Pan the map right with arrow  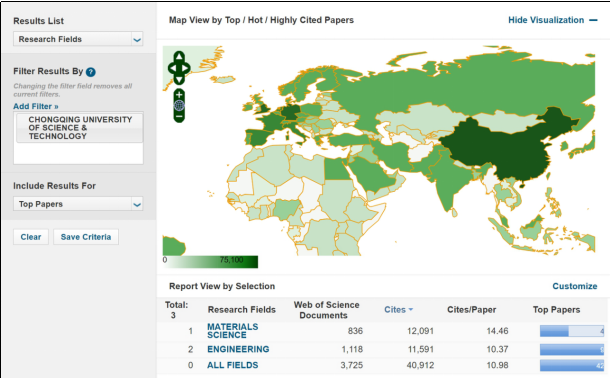pos(186,68)
